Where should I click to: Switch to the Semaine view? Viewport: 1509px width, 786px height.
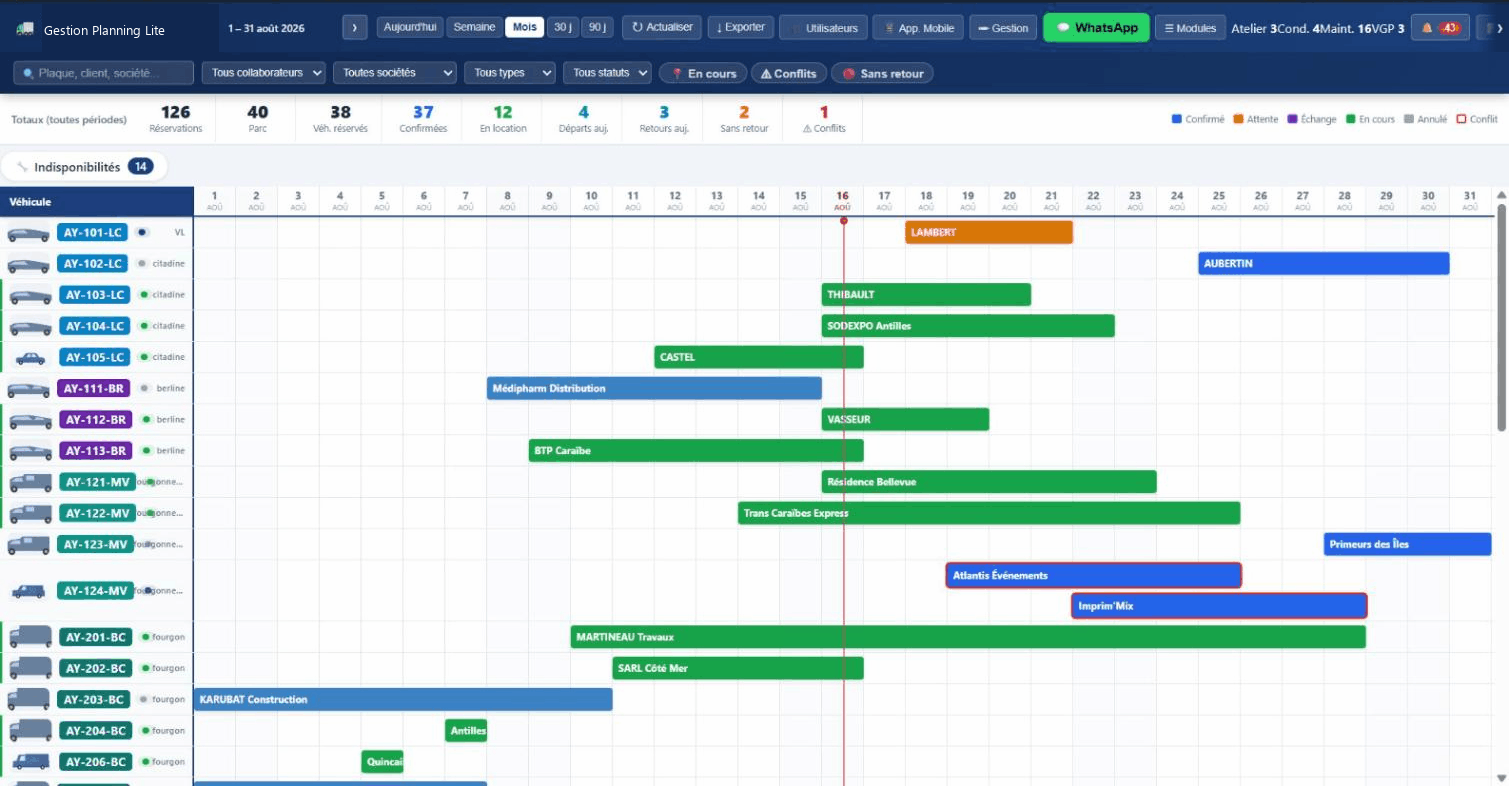click(x=474, y=28)
